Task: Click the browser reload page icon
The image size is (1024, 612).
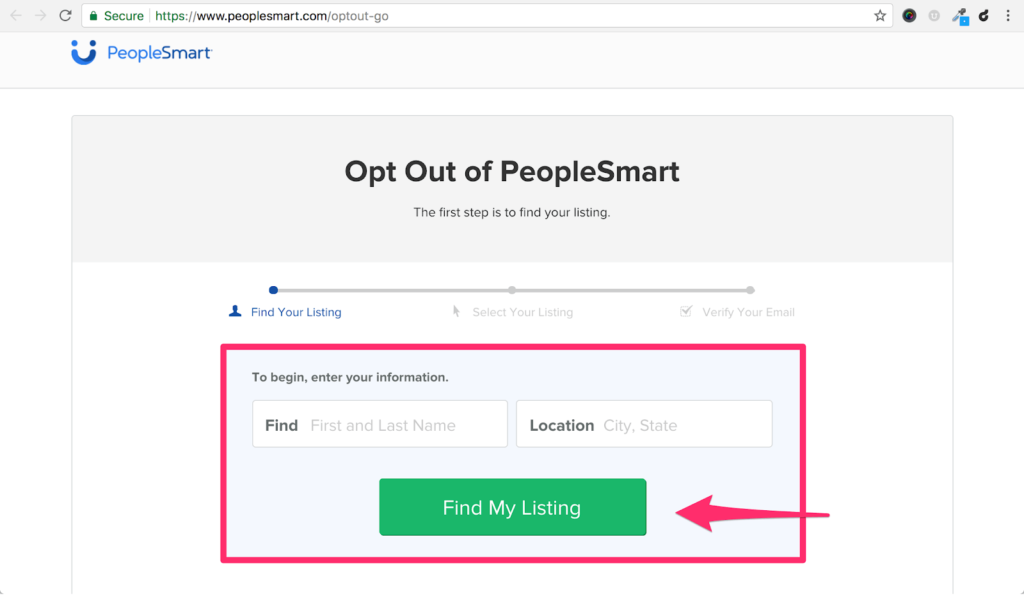Action: click(x=65, y=16)
